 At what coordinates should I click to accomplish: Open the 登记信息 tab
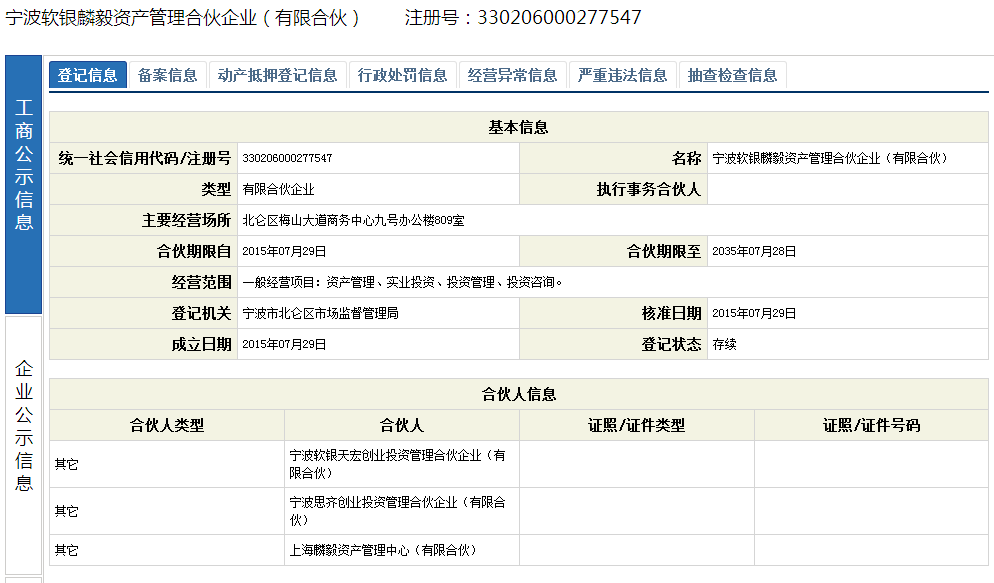click(x=88, y=75)
